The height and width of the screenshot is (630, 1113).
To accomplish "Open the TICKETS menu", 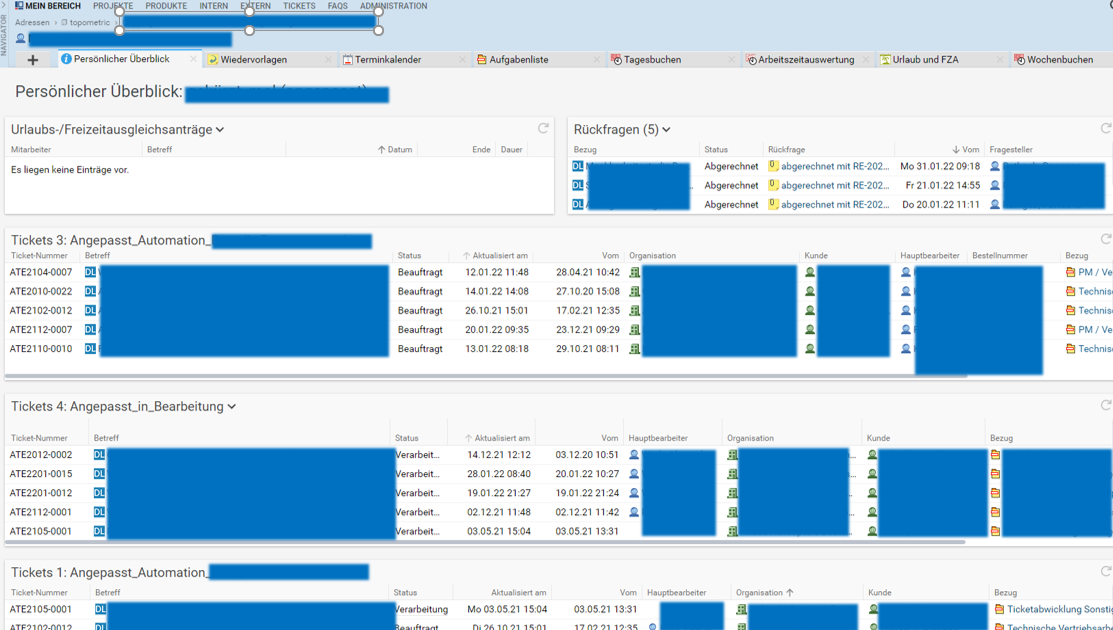I will tap(298, 6).
